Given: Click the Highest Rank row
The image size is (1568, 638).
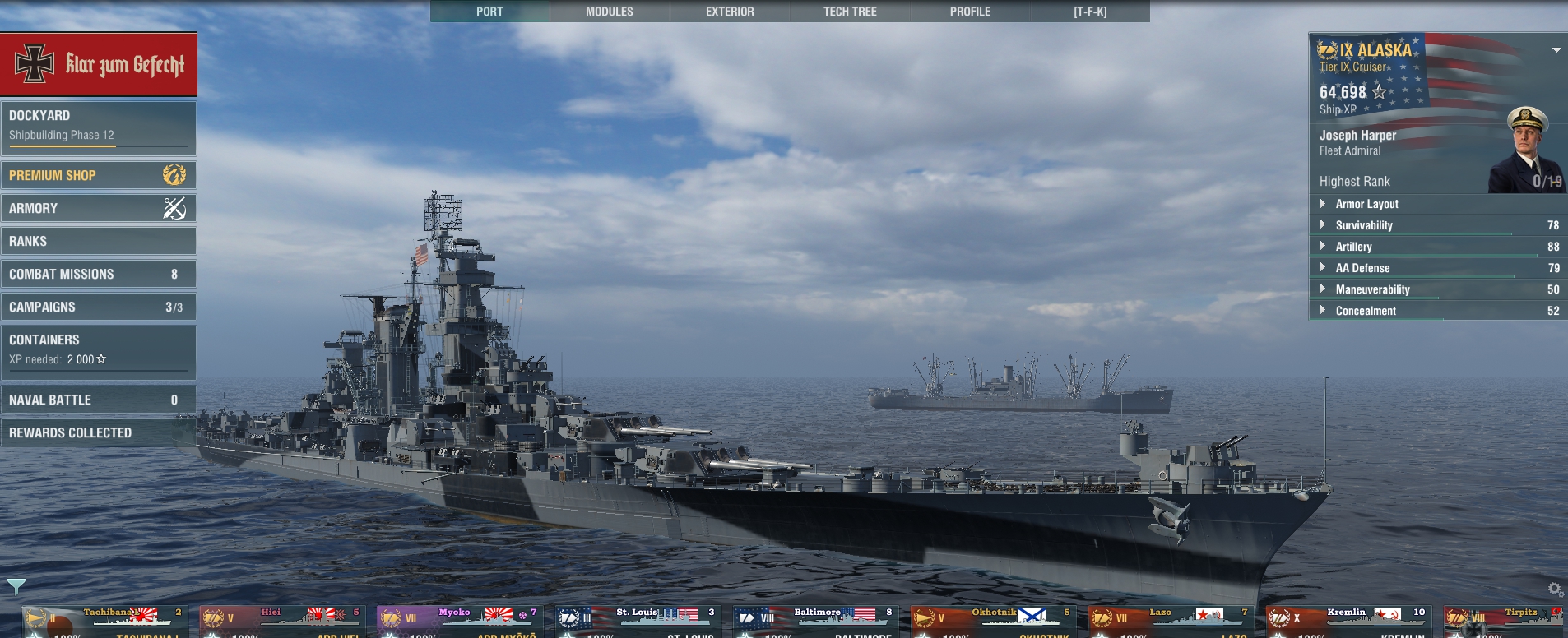Looking at the screenshot, I should click(1438, 181).
